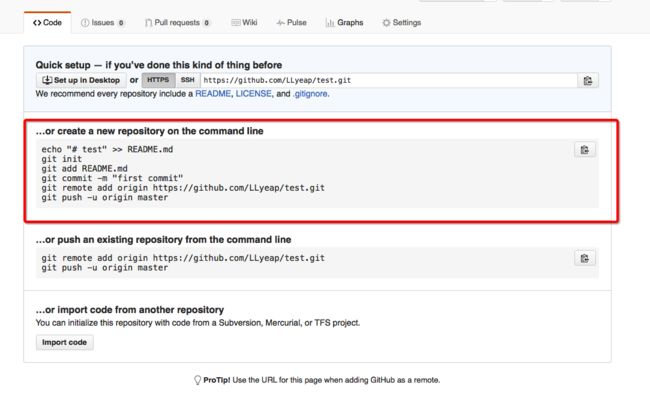
Task: Open the .gitignore link
Action: point(310,94)
